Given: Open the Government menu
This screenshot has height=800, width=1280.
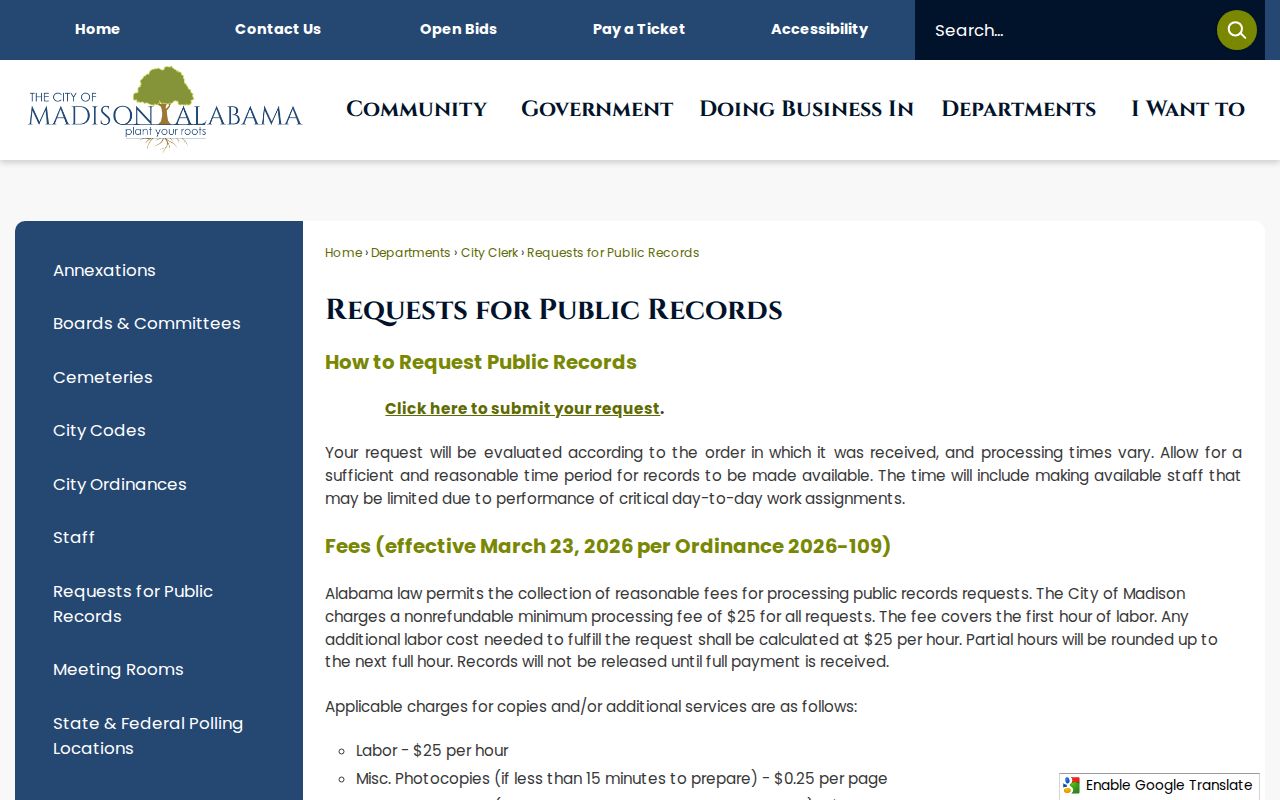Looking at the screenshot, I should 597,109.
